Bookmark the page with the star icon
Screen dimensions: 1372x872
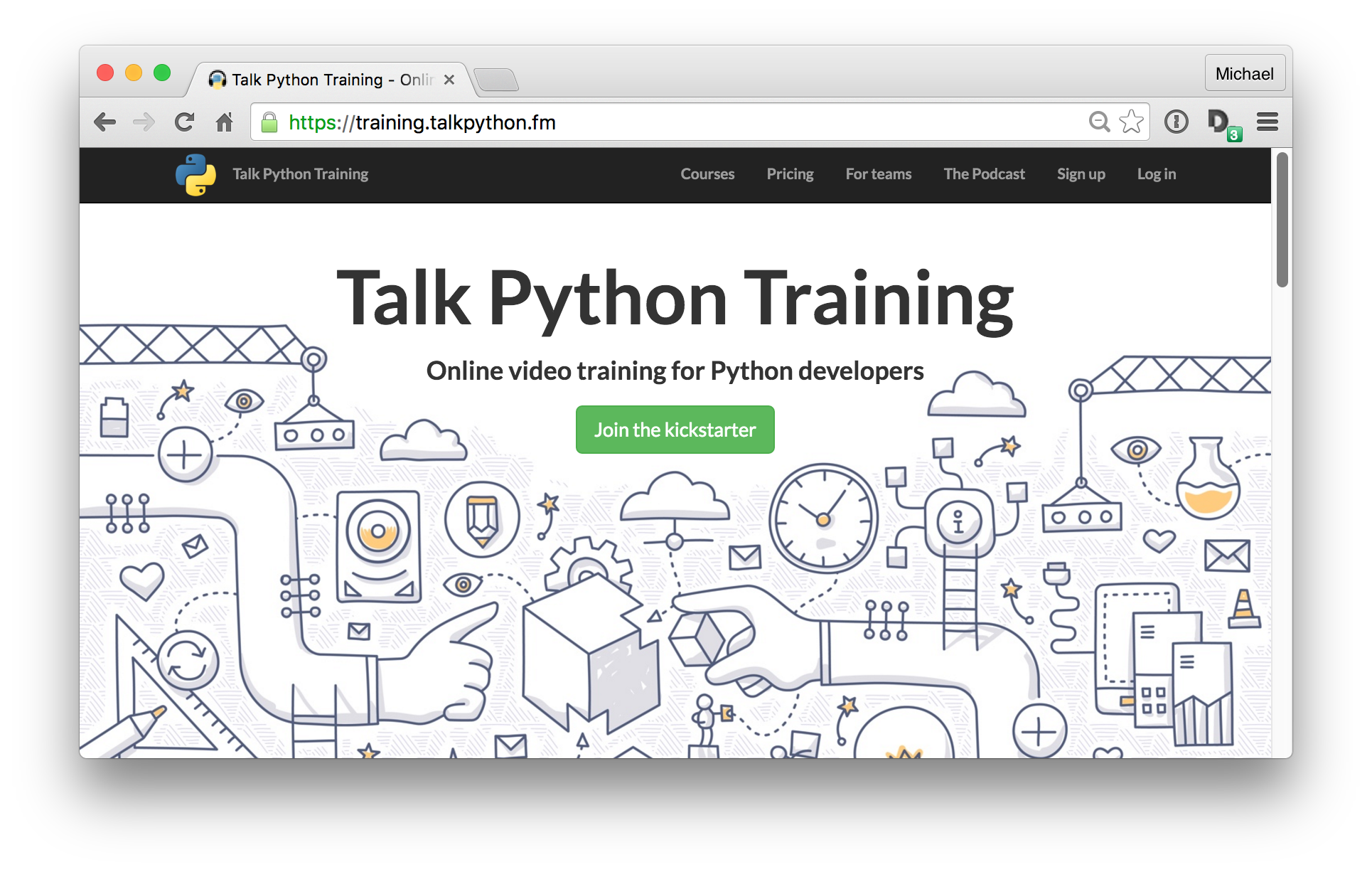[x=1130, y=122]
